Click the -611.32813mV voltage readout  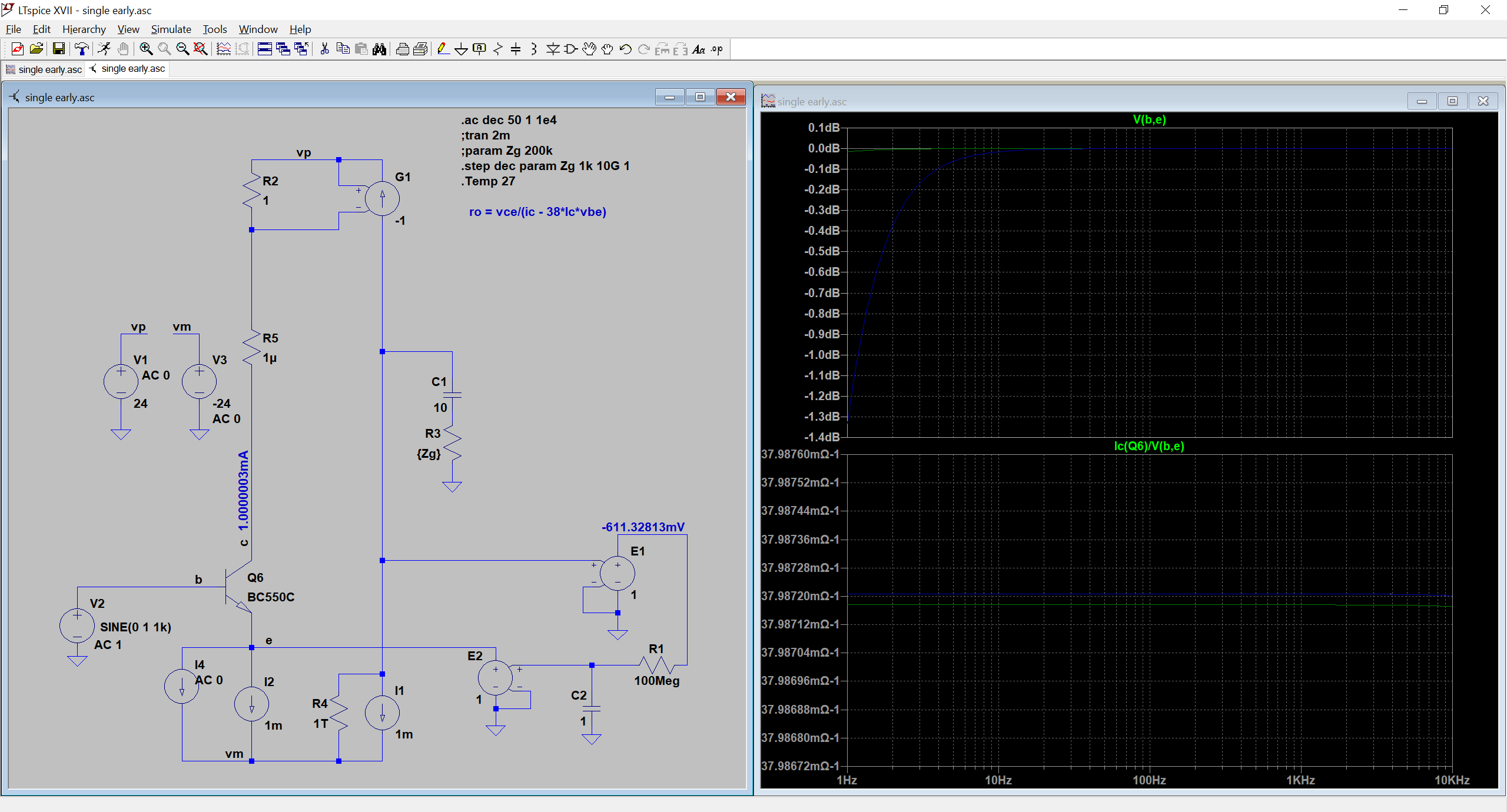tap(643, 527)
